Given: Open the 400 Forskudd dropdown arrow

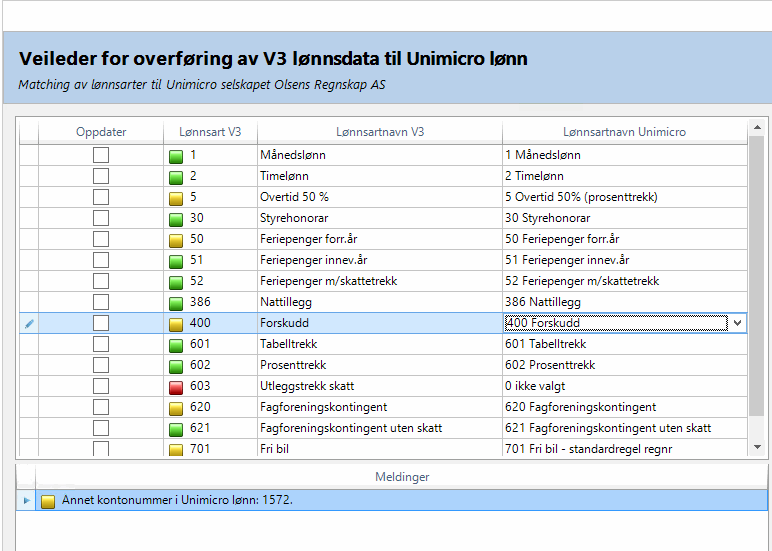Looking at the screenshot, I should click(x=738, y=323).
